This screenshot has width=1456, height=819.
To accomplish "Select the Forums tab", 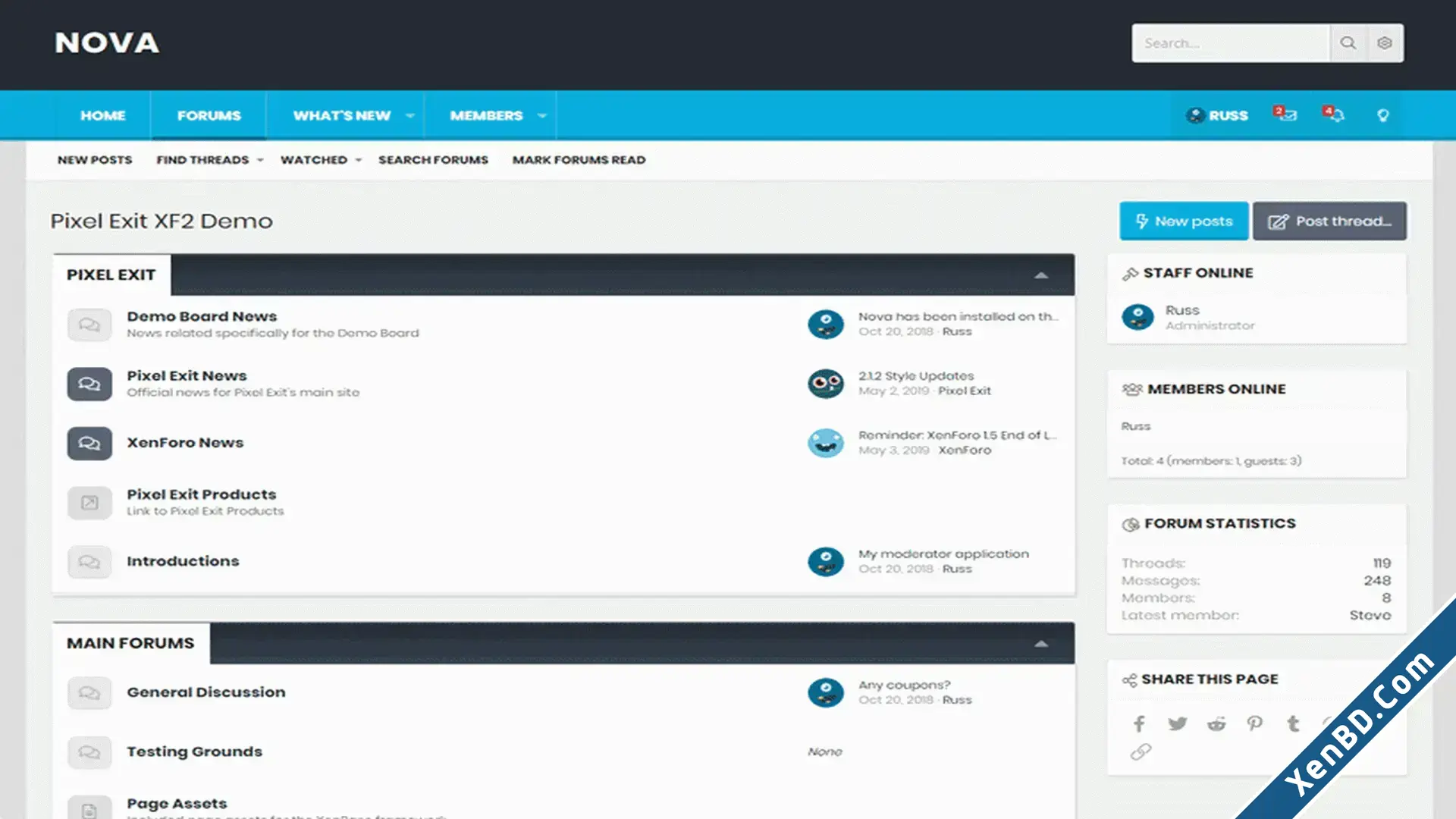I will pyautogui.click(x=209, y=115).
